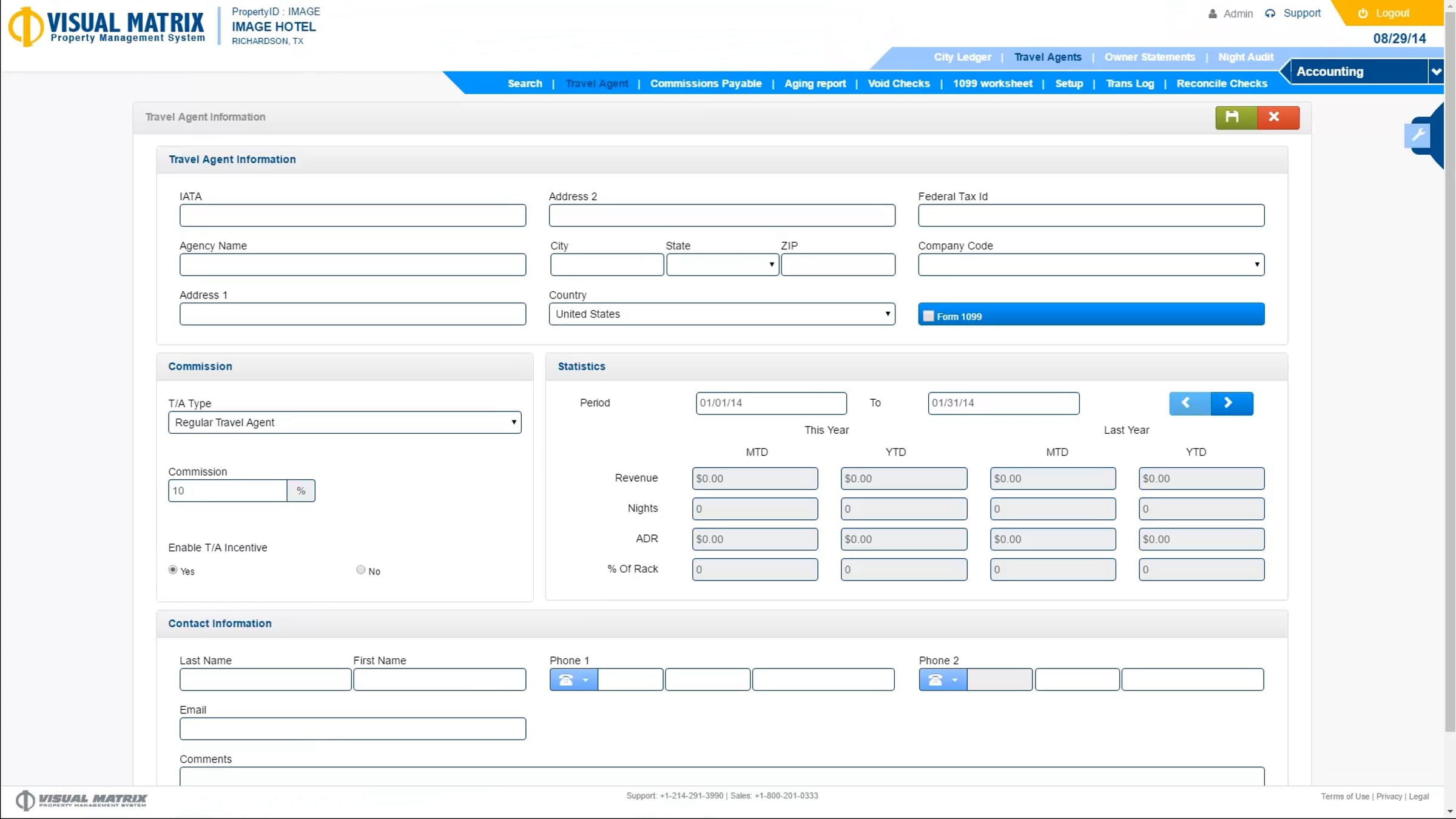Open the Owner Statements tab

(1150, 57)
